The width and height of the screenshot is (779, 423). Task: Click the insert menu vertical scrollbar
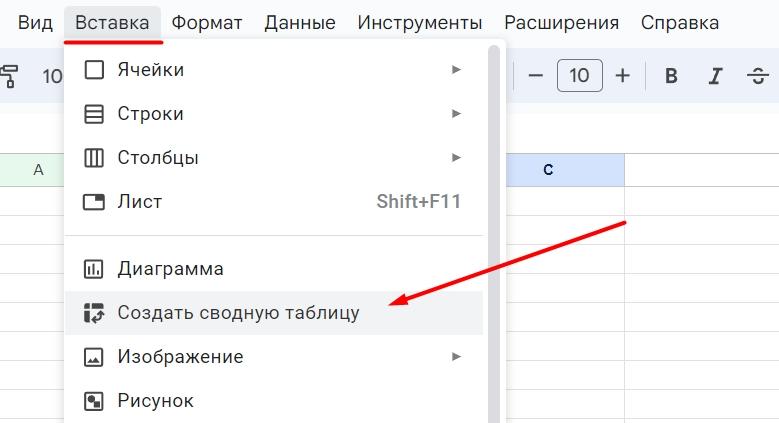493,230
